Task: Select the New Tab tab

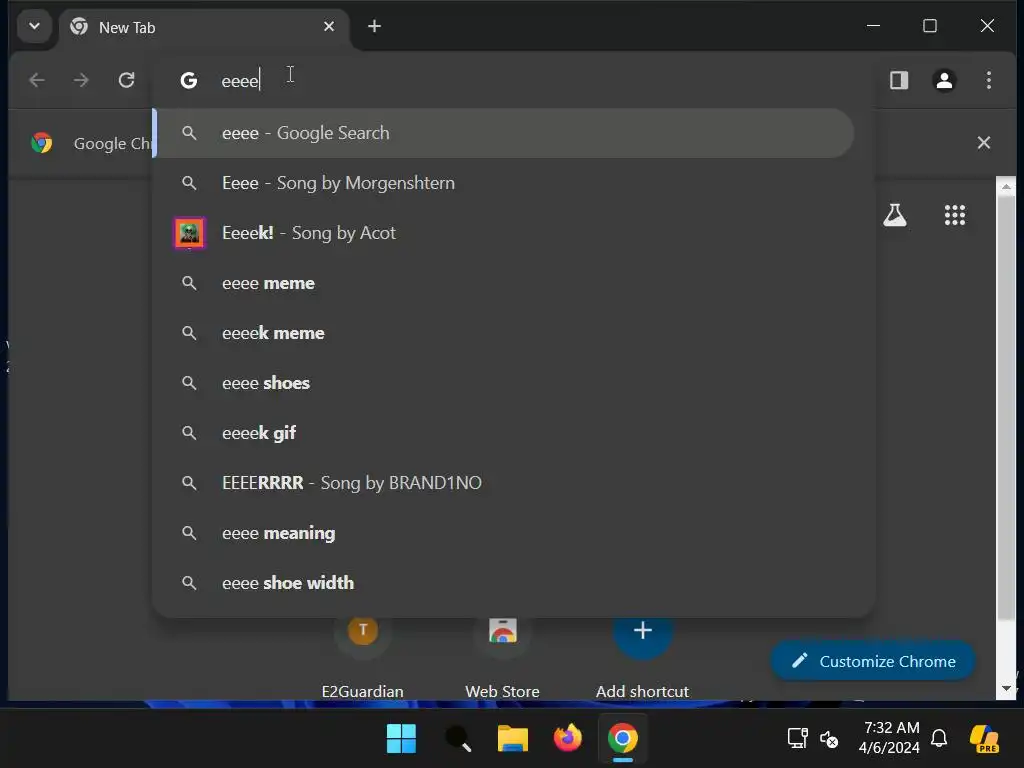Action: (x=204, y=27)
